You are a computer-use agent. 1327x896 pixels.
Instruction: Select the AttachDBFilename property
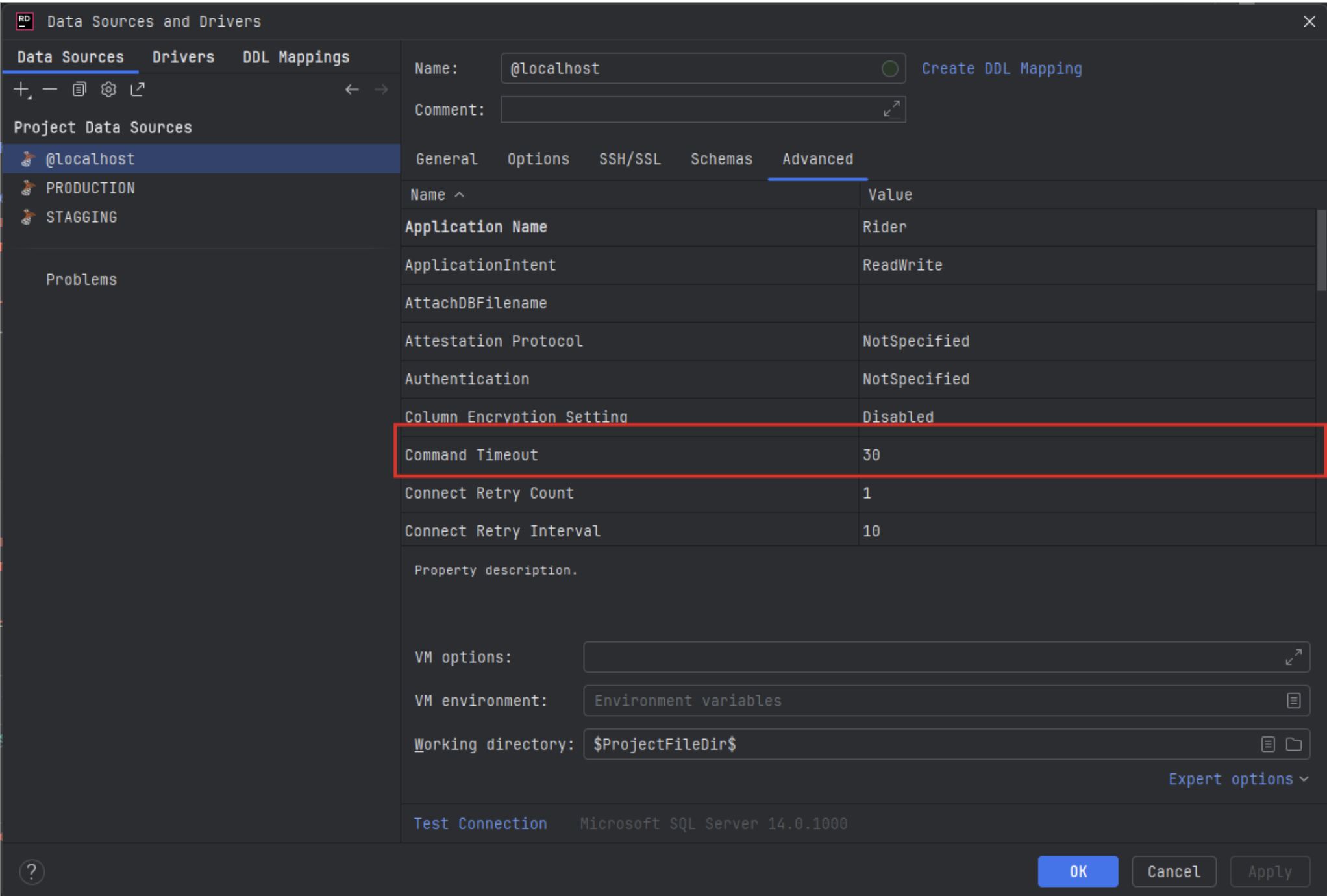630,303
